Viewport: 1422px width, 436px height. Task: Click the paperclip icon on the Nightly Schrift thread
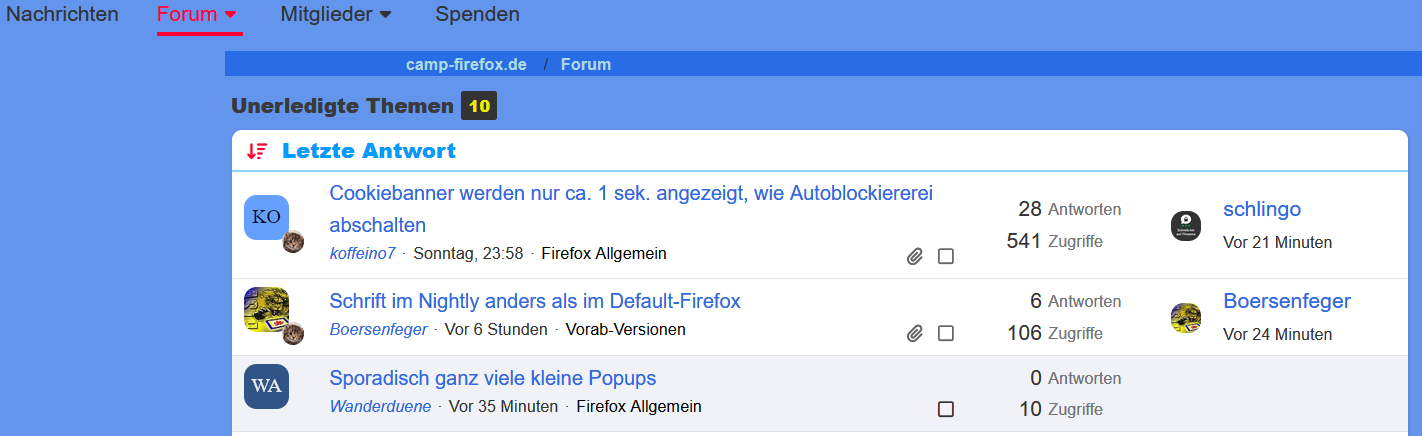(x=914, y=333)
